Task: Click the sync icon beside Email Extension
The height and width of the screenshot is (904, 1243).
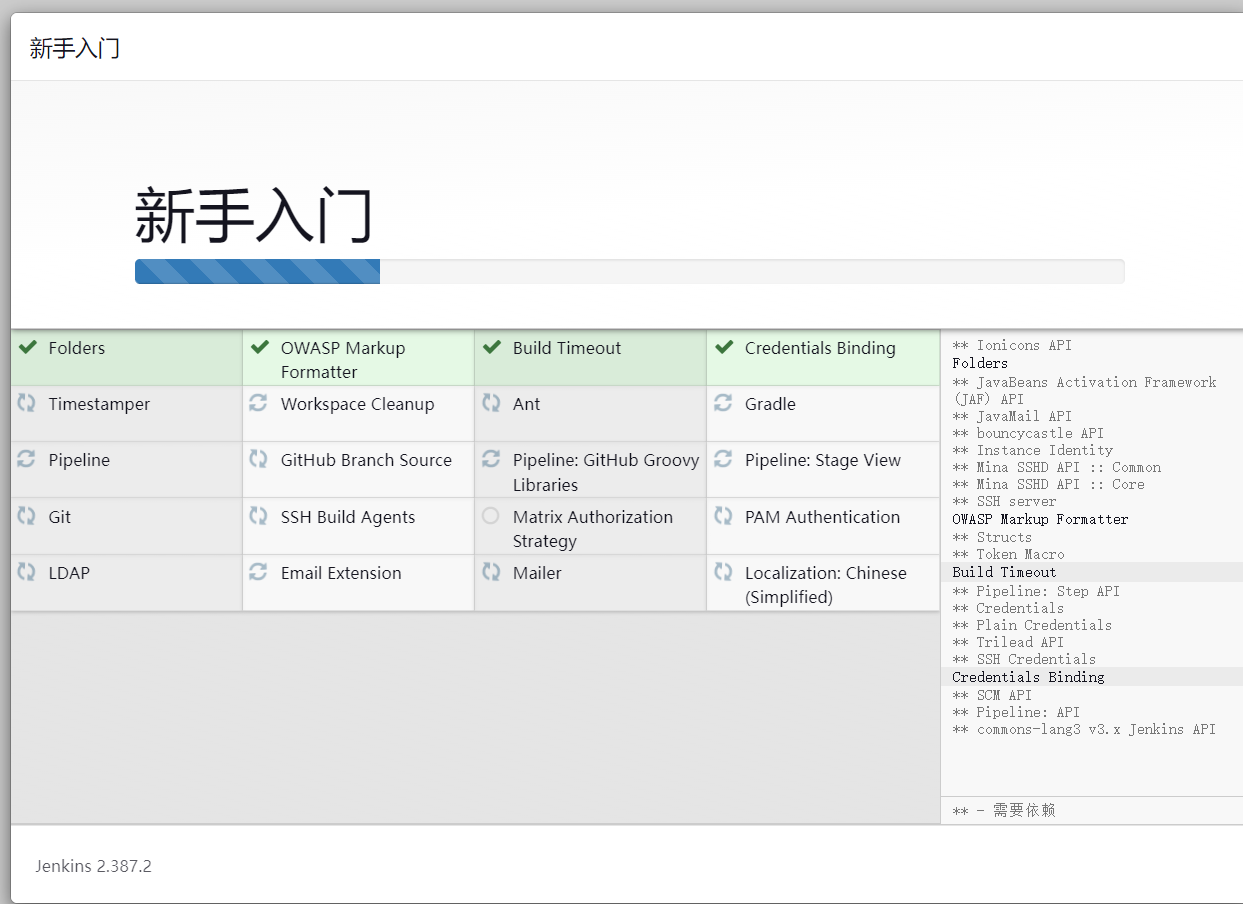Action: point(258,573)
